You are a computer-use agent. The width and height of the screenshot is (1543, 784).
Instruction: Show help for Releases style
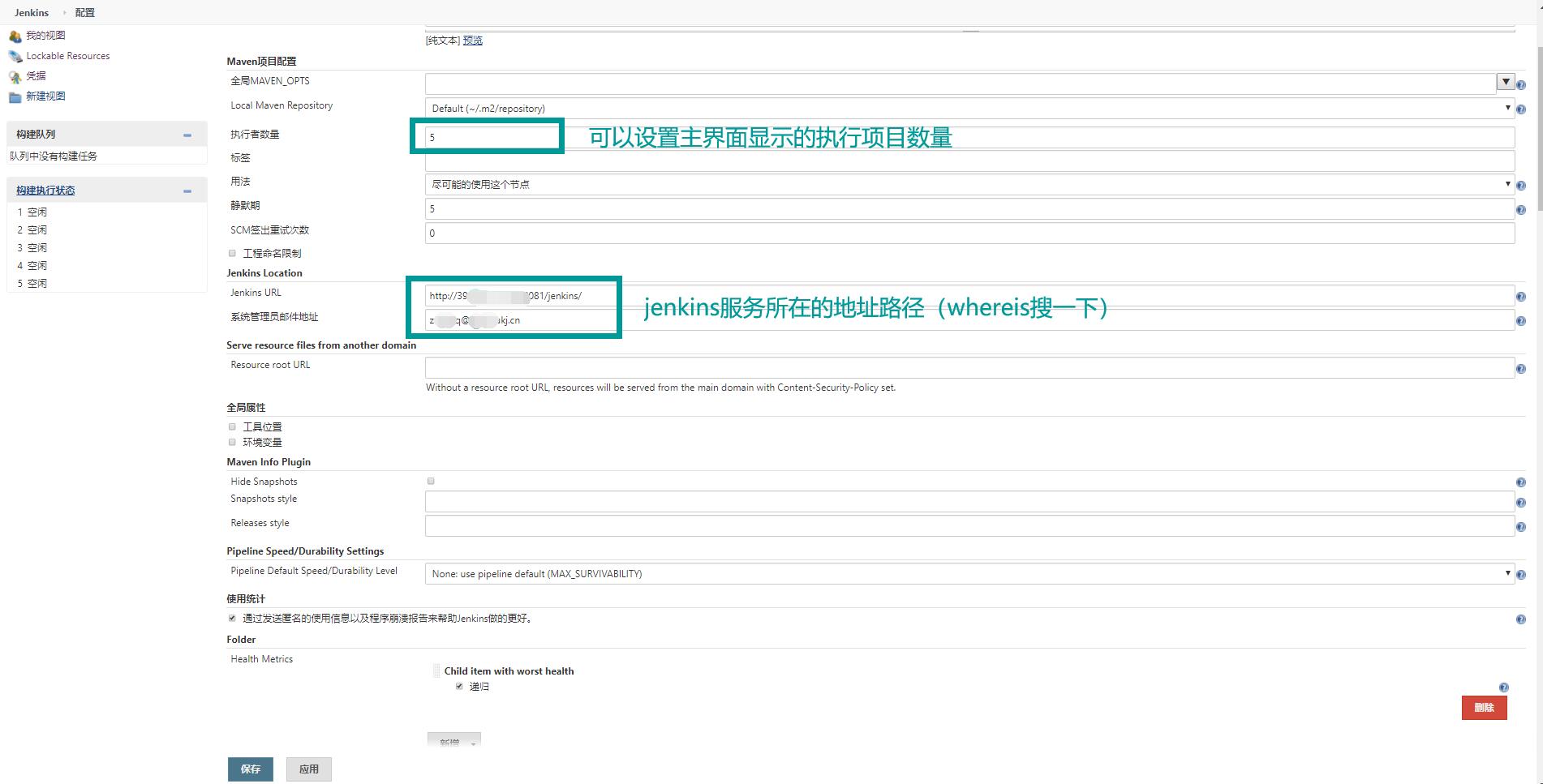tap(1521, 527)
